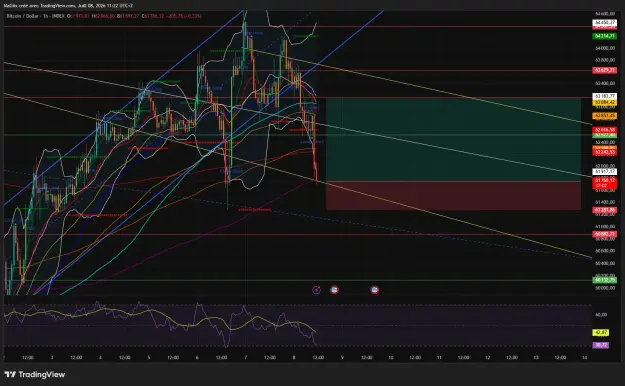Click the red 63 629,21 price label
The height and width of the screenshot is (386, 625).
click(x=605, y=70)
